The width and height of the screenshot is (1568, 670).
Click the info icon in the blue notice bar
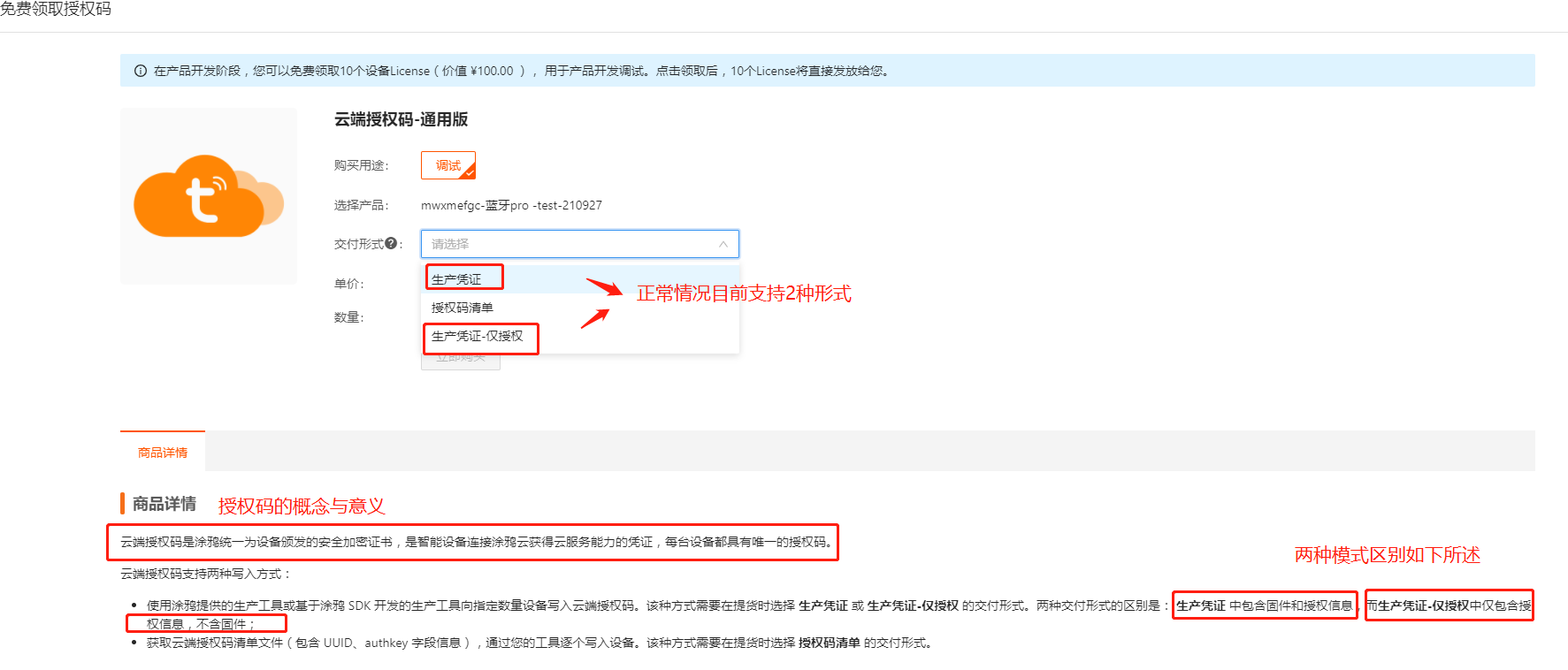141,71
